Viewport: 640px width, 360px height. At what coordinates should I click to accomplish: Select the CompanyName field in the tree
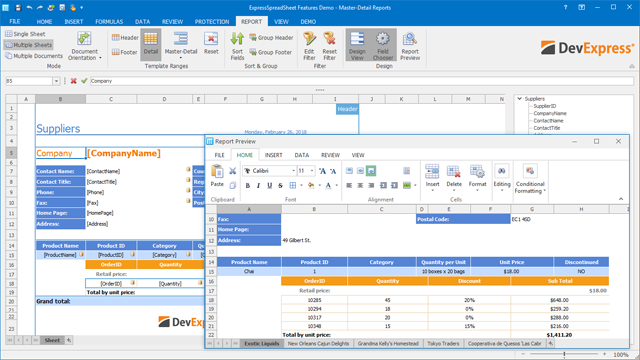[x=550, y=113]
